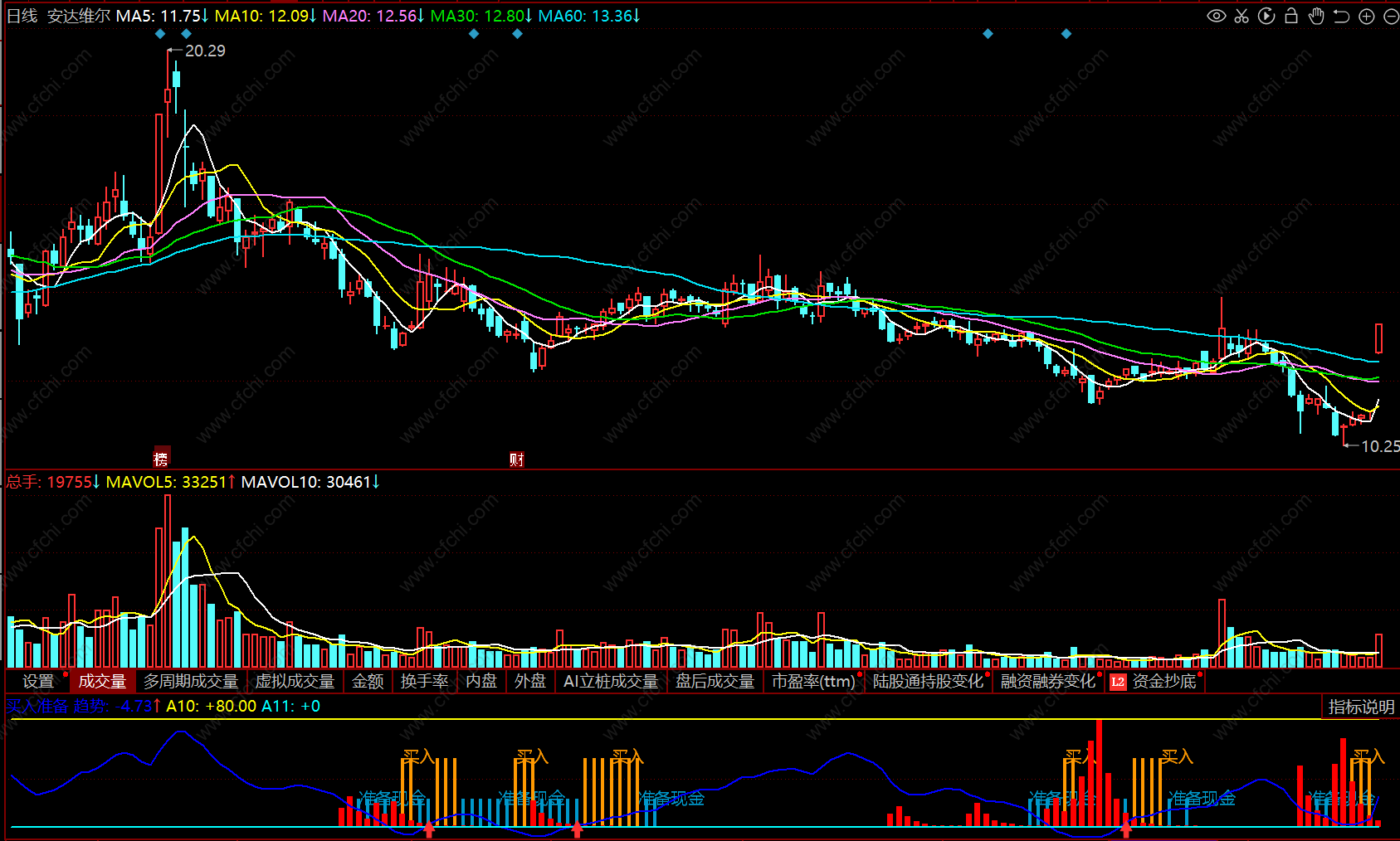Zoom out with the minus icon
The height and width of the screenshot is (841, 1400).
point(1392,16)
